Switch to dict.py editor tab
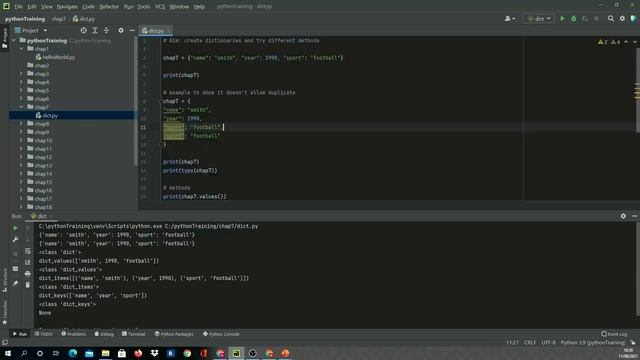Viewport: 640px width, 360px height. [x=155, y=31]
